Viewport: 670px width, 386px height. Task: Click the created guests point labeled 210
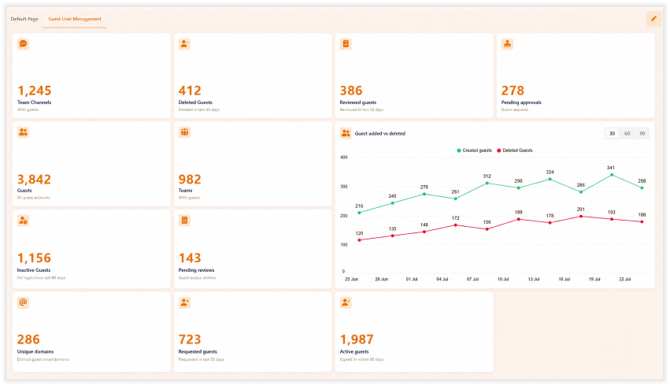coord(359,212)
